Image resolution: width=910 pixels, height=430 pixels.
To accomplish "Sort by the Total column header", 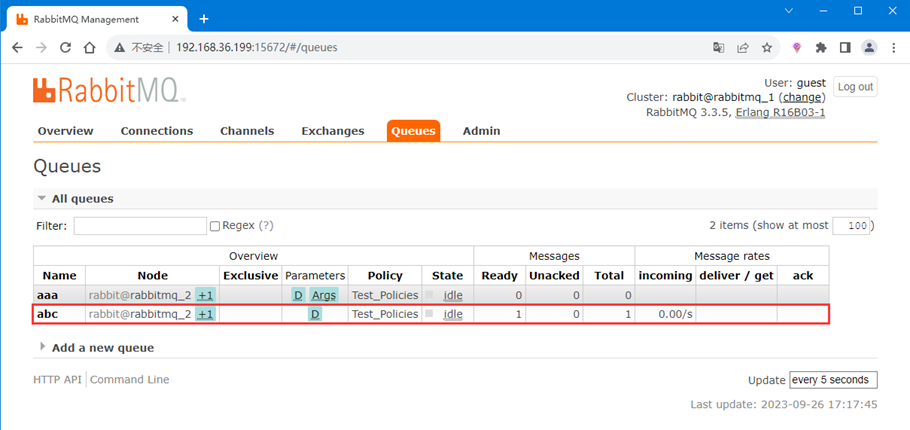I will 609,276.
